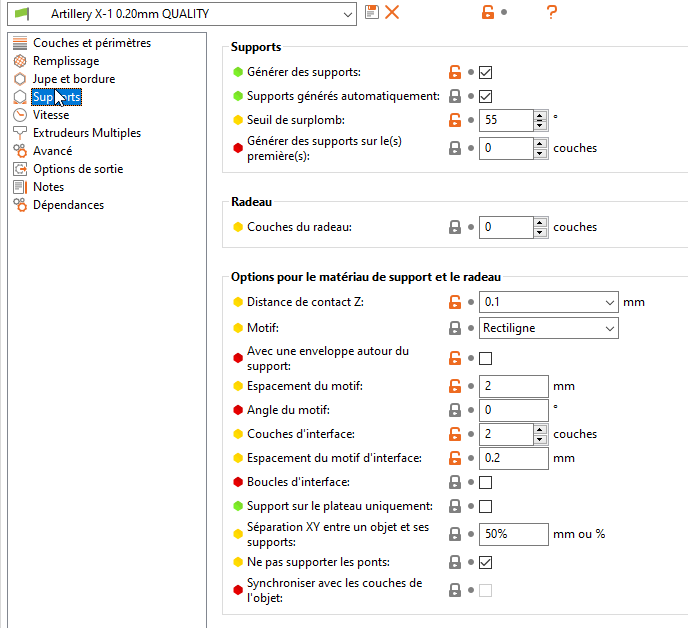688x628 pixels.
Task: Click unlocked padlock beside Espacement du motif
Action: point(455,386)
